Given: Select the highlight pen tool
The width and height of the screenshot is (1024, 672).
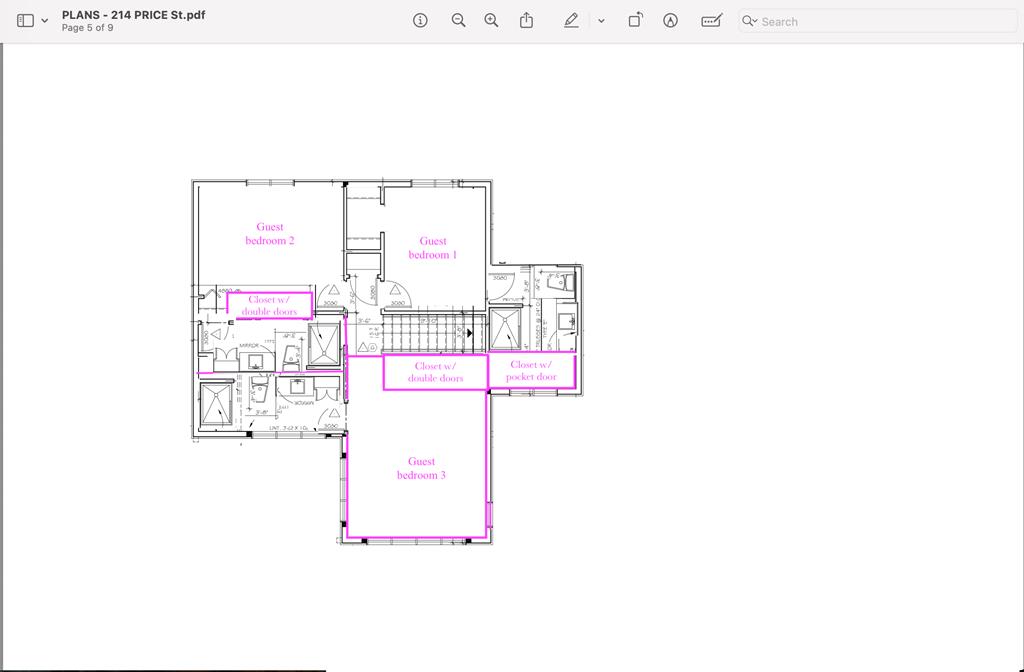Looking at the screenshot, I should 571,21.
